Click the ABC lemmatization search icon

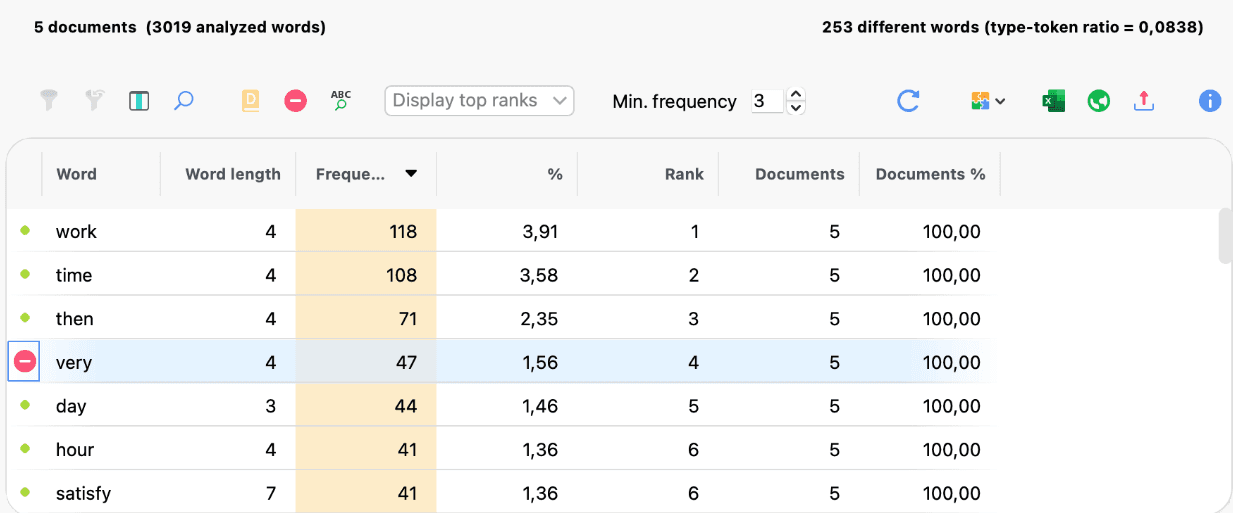341,100
